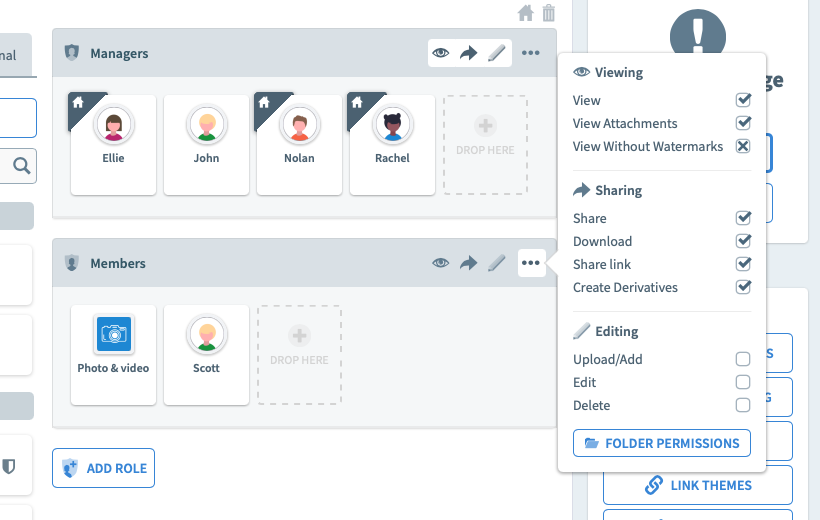This screenshot has height=520, width=820.
Task: Click the trash icon above Managers panel
Action: pyautogui.click(x=549, y=13)
